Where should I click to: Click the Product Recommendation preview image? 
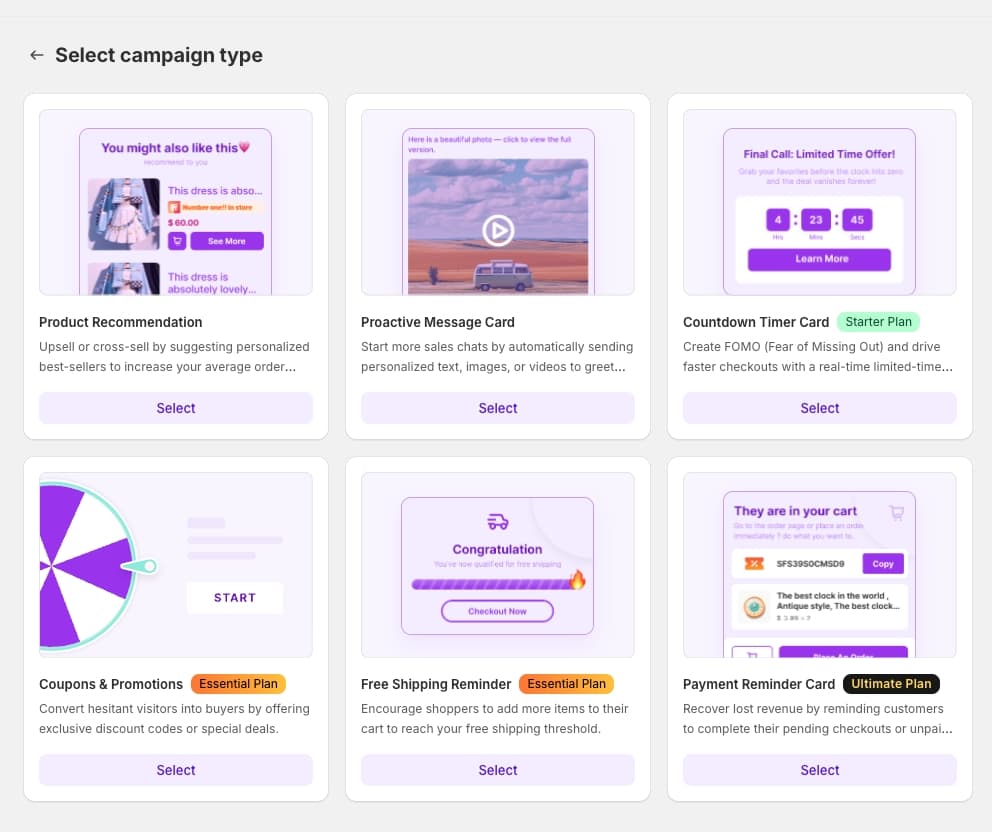pos(176,202)
